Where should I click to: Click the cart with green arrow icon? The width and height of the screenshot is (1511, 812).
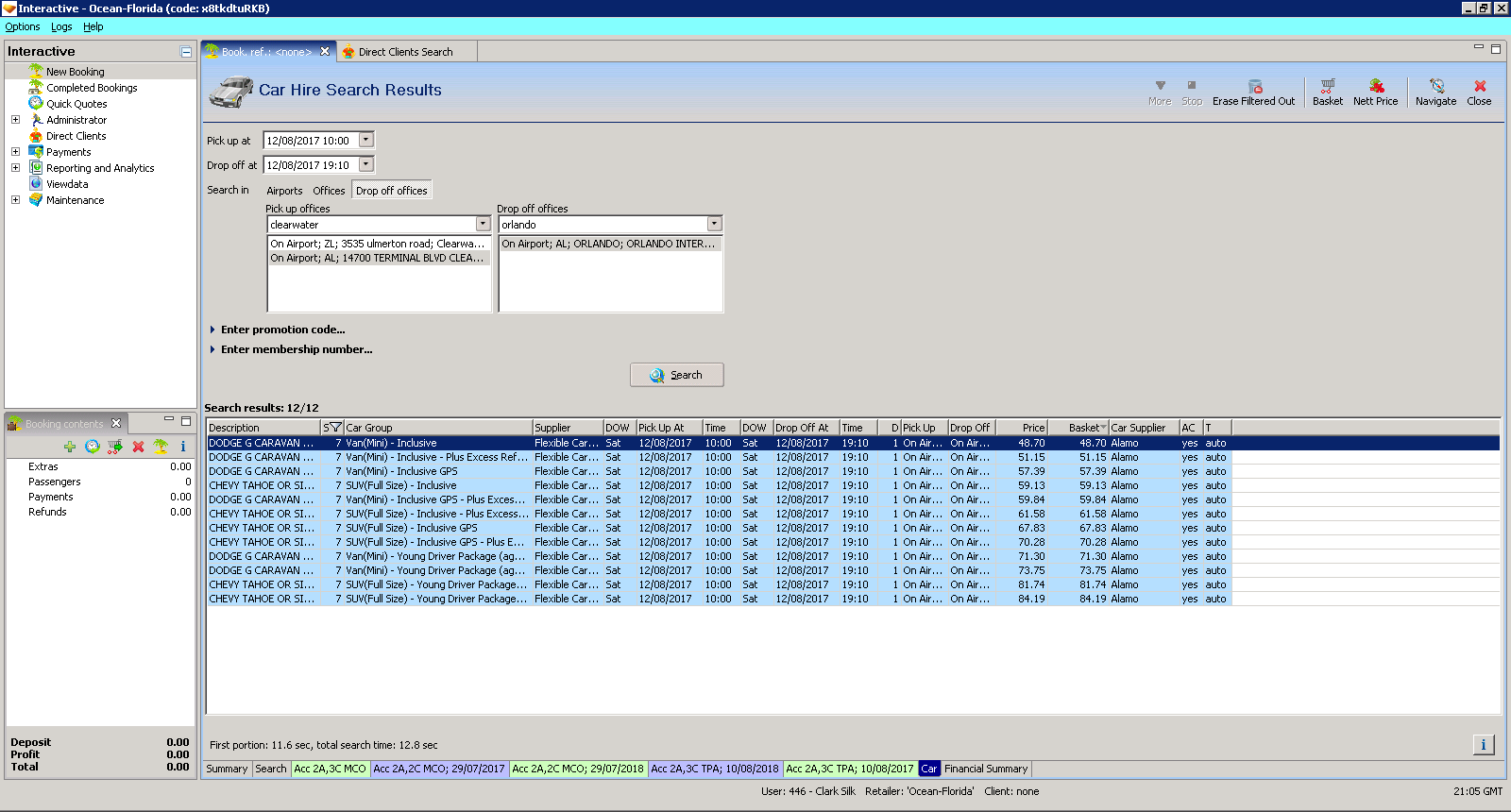(x=115, y=447)
